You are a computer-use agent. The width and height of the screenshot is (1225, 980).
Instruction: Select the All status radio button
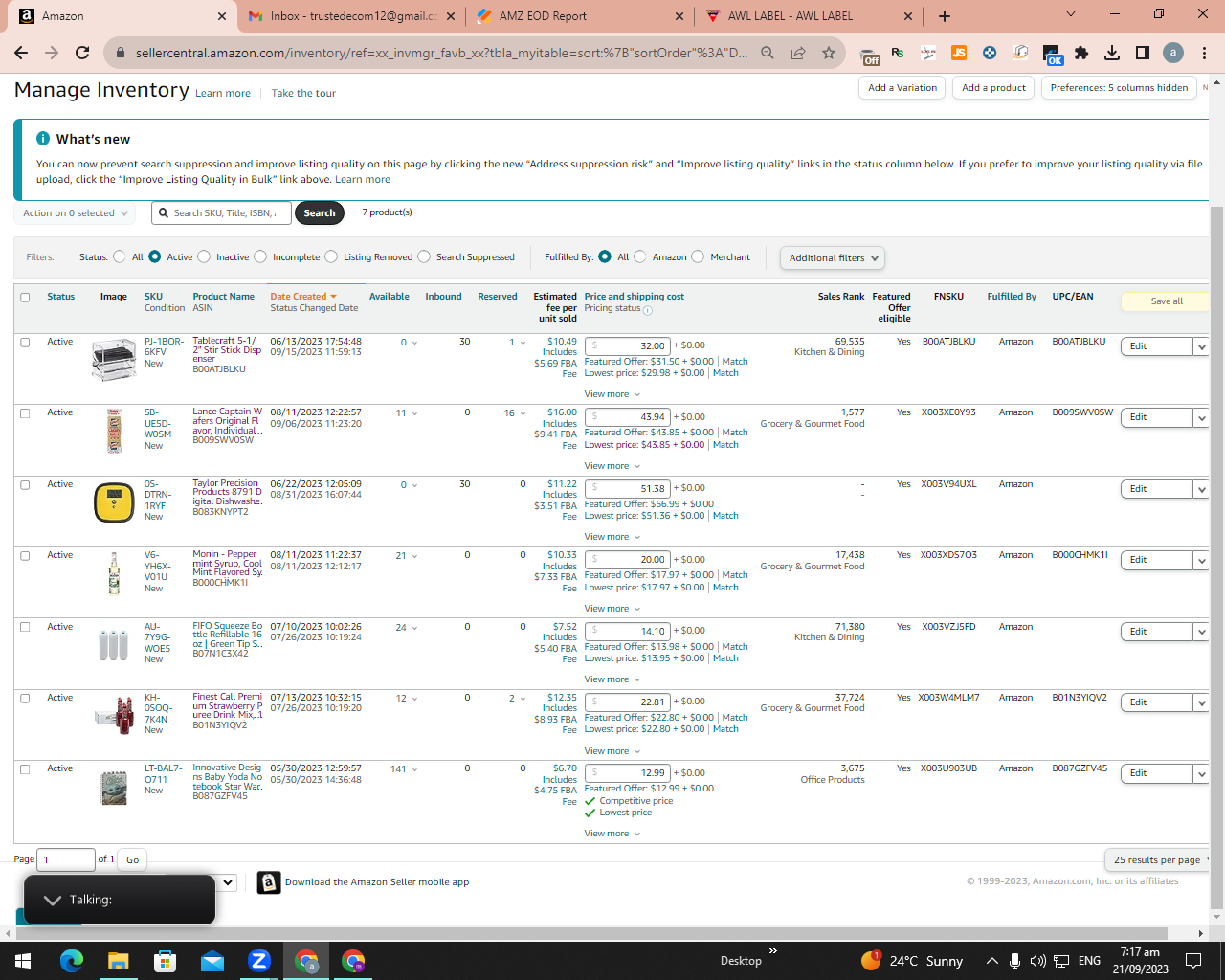tap(120, 256)
